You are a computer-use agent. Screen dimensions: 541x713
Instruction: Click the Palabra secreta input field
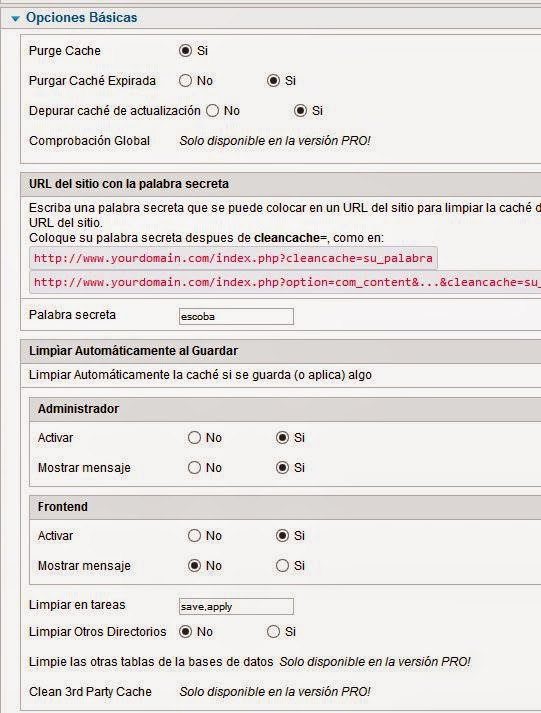pyautogui.click(x=236, y=316)
